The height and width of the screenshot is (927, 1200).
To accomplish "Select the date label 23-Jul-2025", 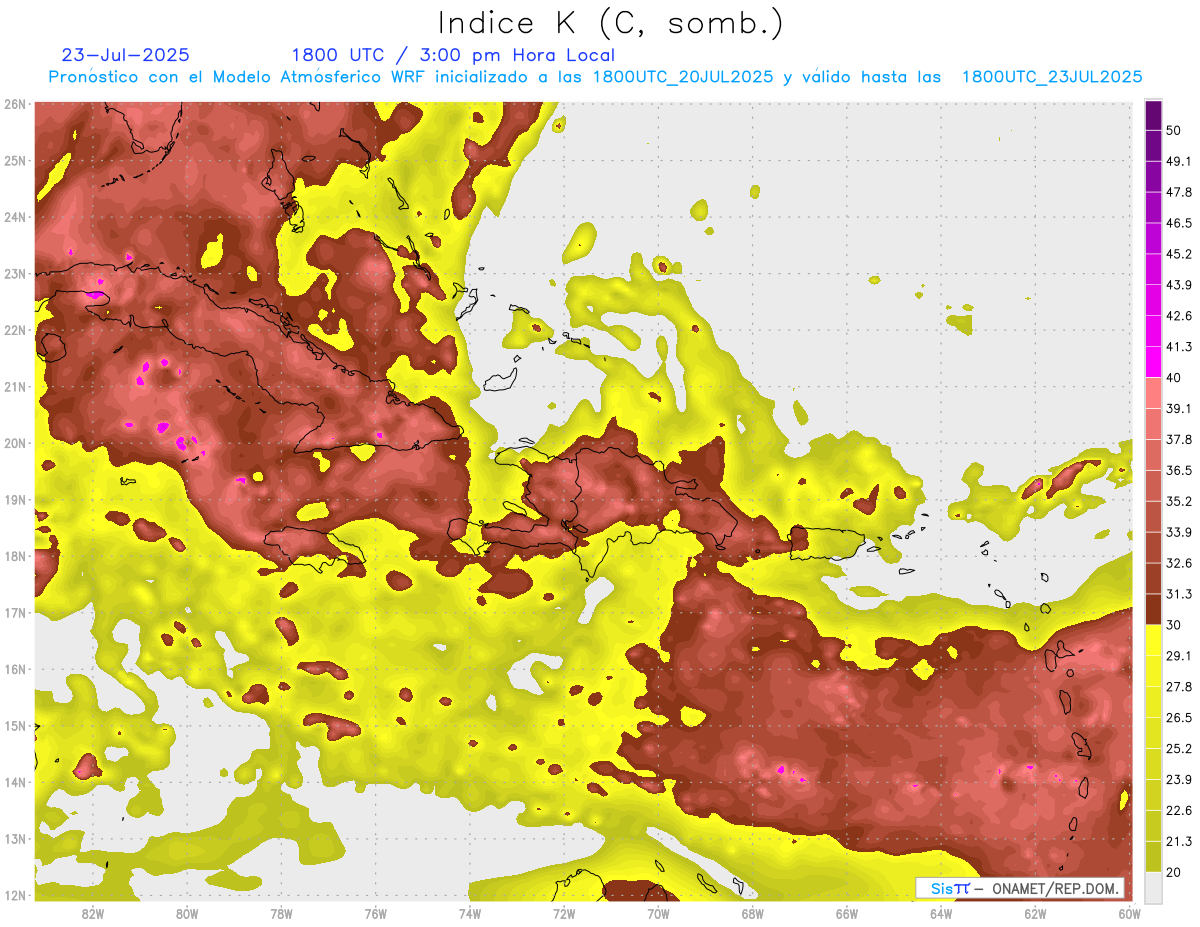I will point(125,55).
